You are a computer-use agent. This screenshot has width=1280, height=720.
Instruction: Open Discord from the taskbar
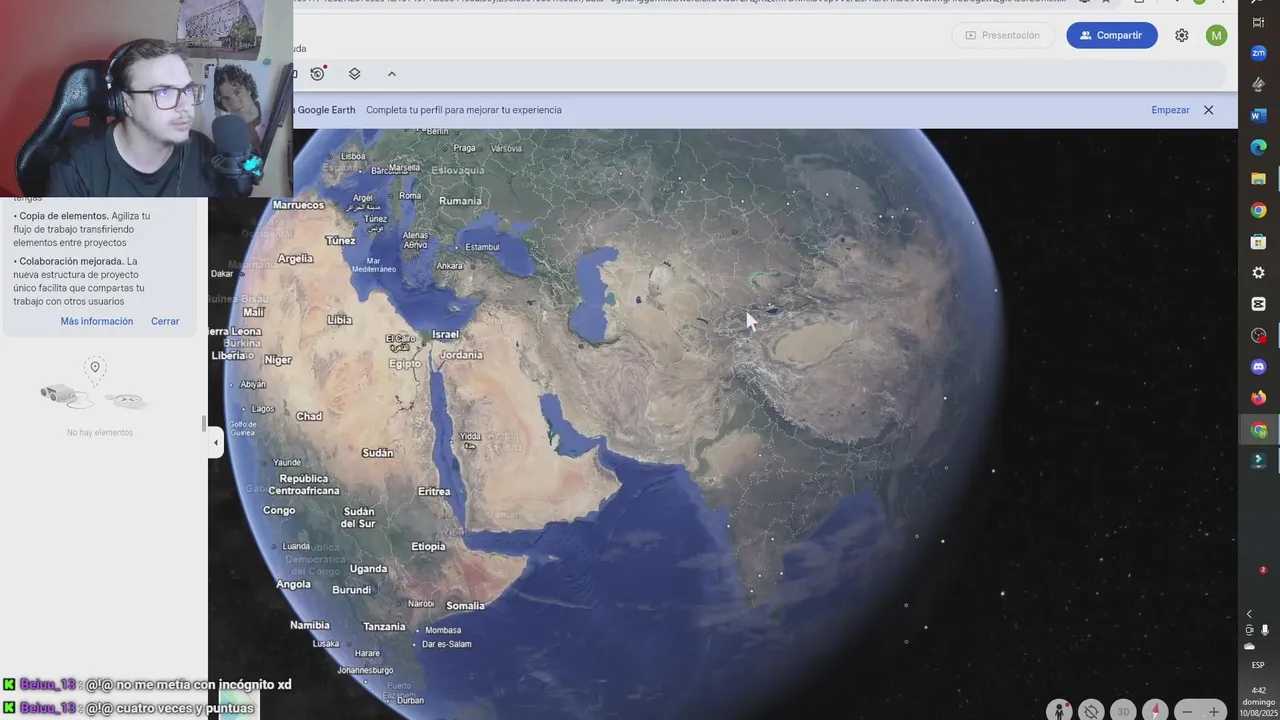[1259, 367]
